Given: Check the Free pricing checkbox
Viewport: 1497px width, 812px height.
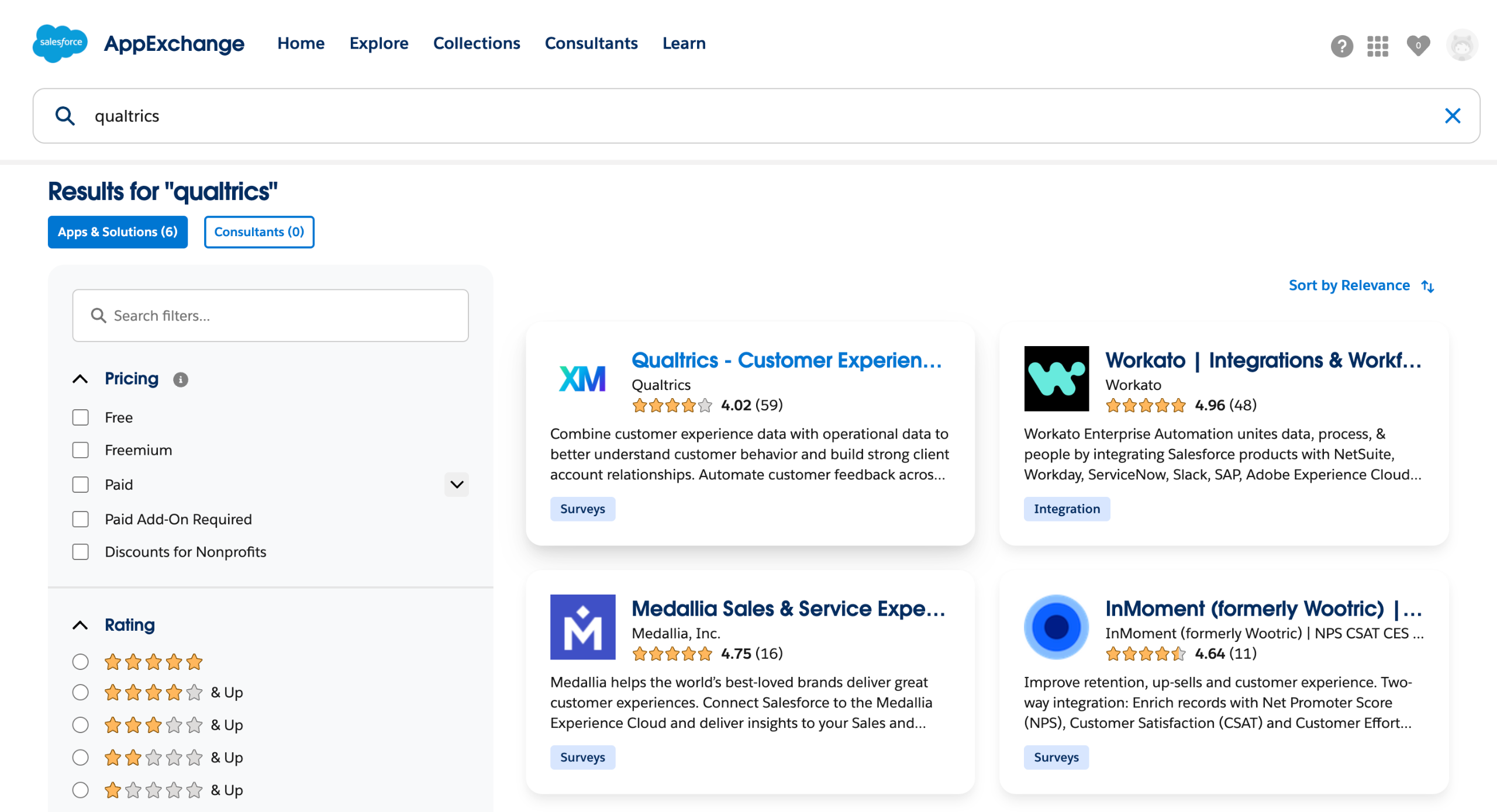Looking at the screenshot, I should (x=81, y=417).
